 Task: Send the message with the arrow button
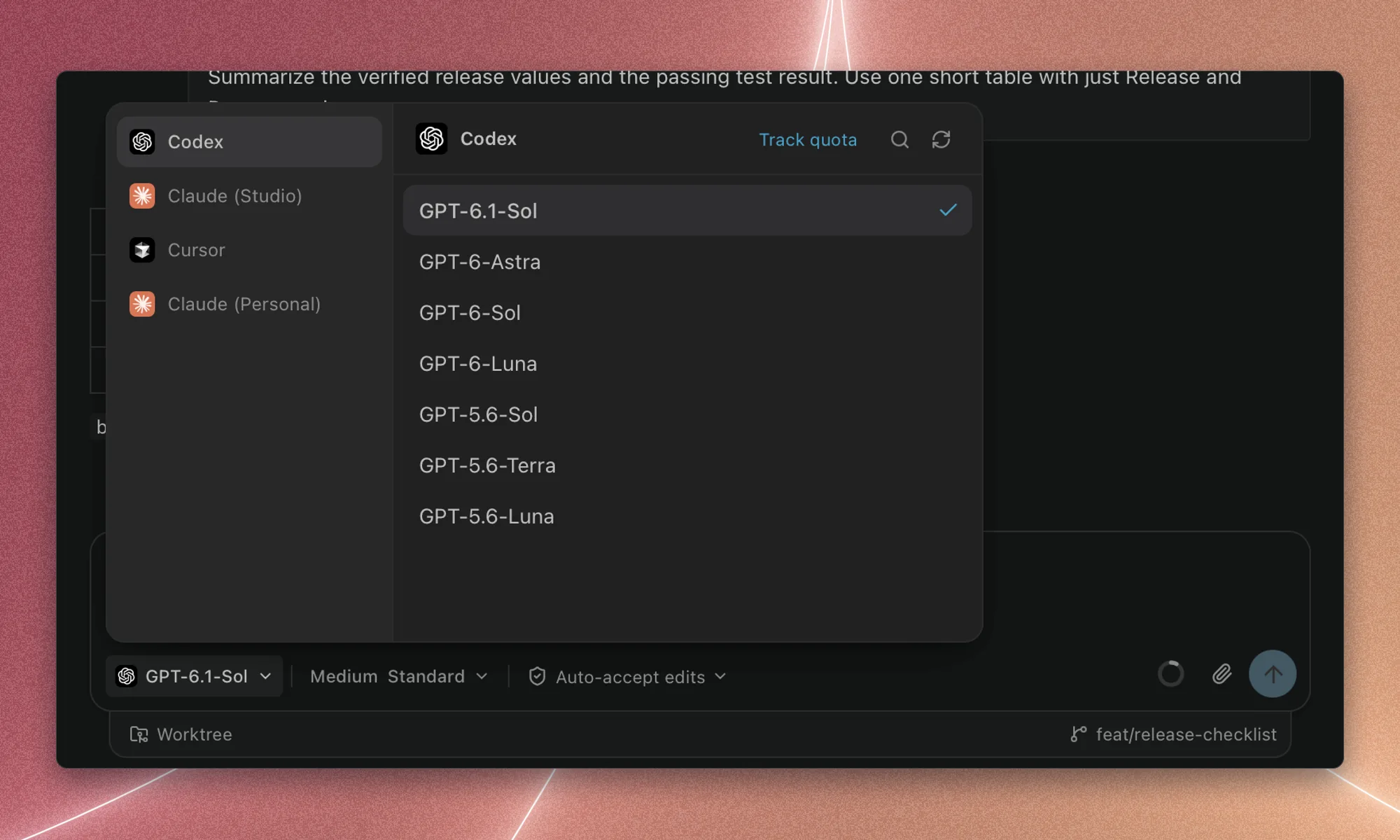tap(1273, 674)
